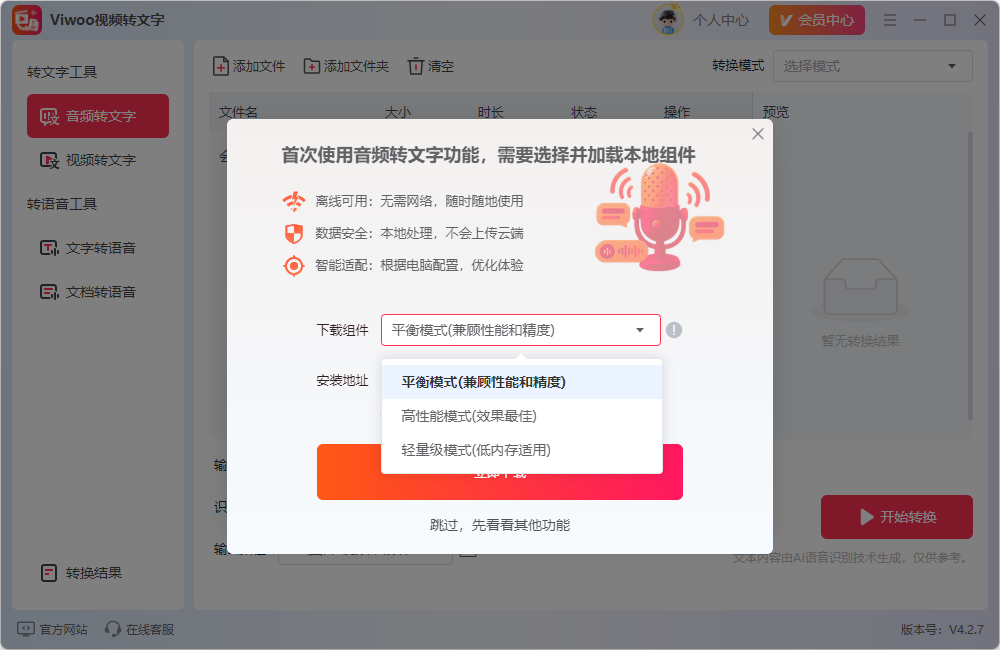Open 会员中心
This screenshot has width=1000, height=650.
point(817,20)
